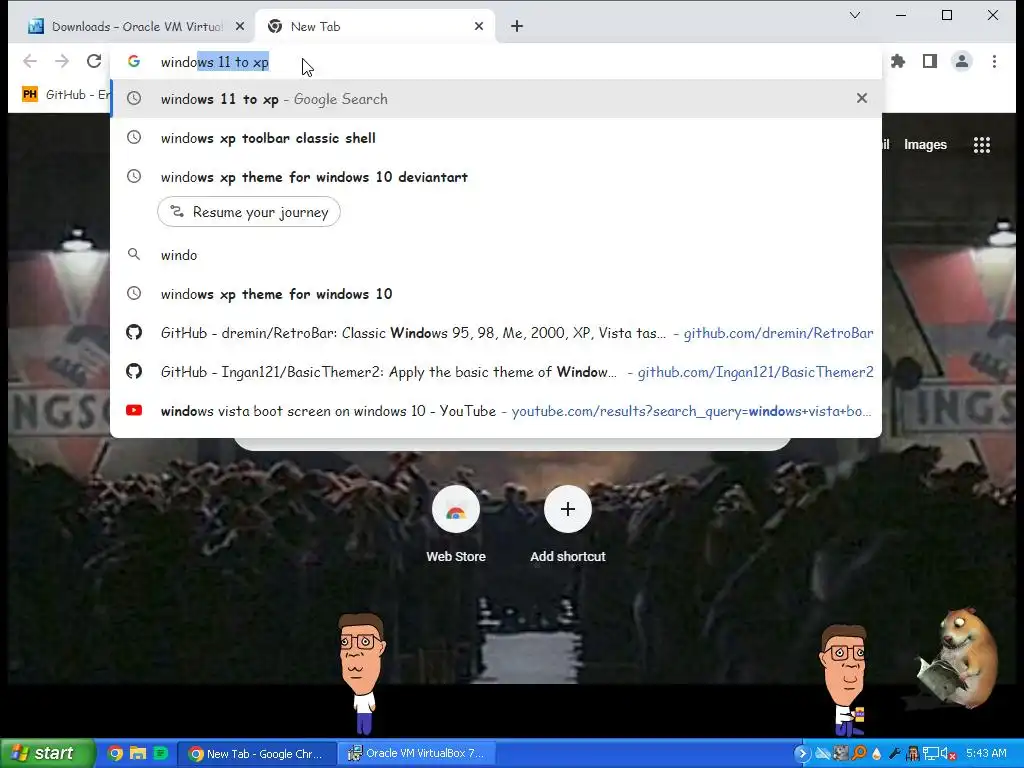Screen dimensions: 1024x768
Task: Click the muted volume speaker tray icon
Action: point(948,754)
